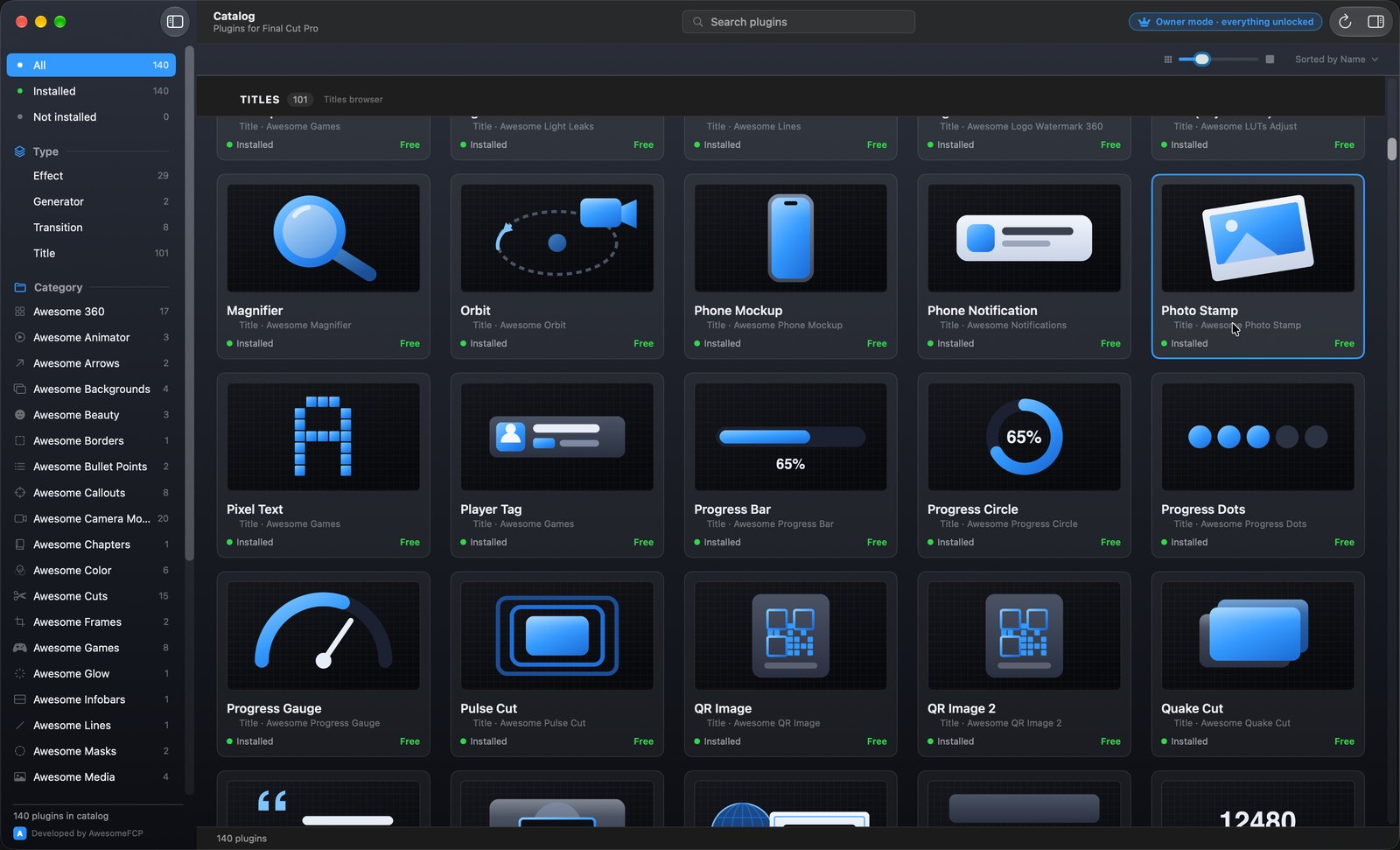Select the All filter

pyautogui.click(x=91, y=65)
